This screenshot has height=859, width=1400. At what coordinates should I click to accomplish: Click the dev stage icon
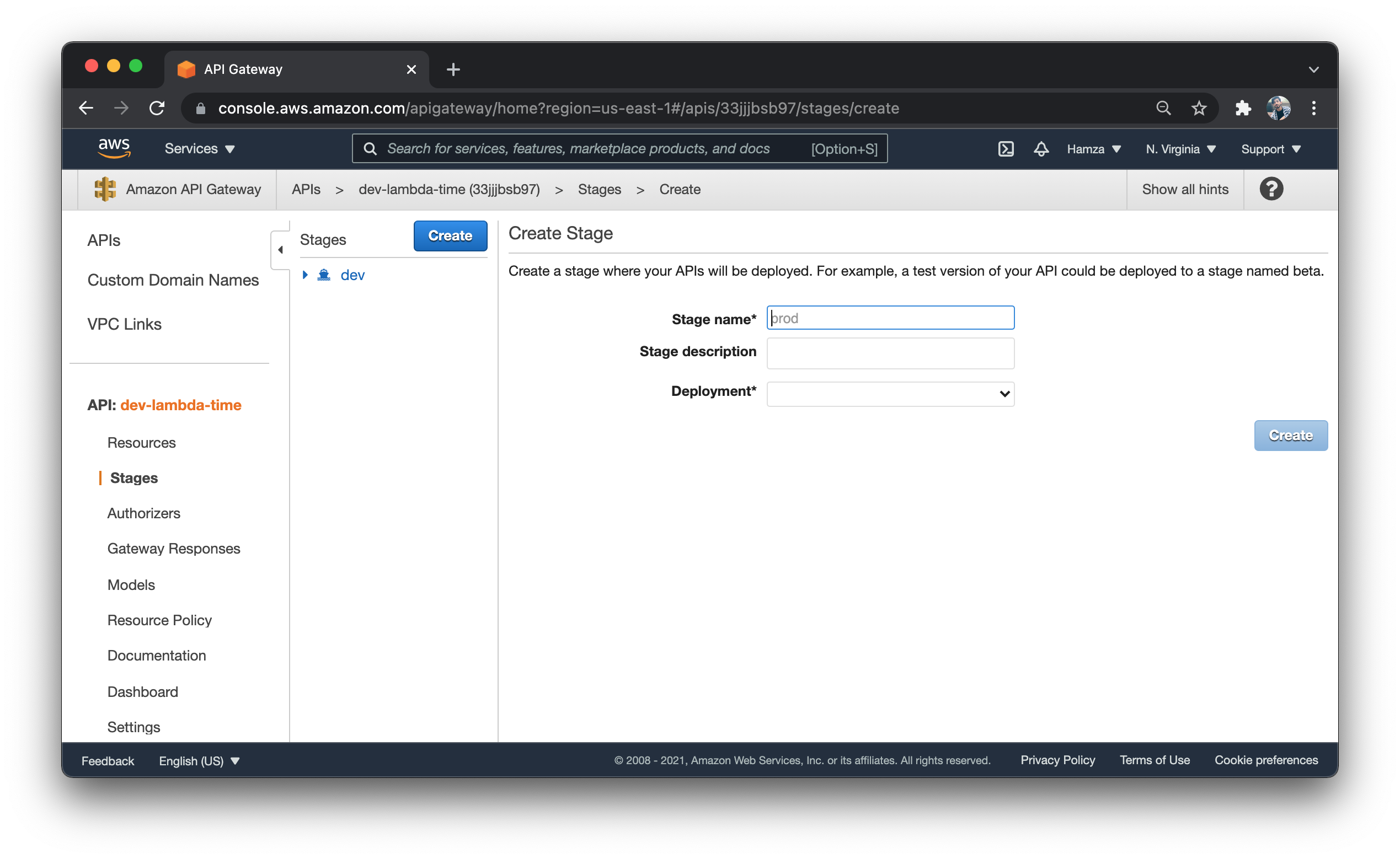point(324,275)
